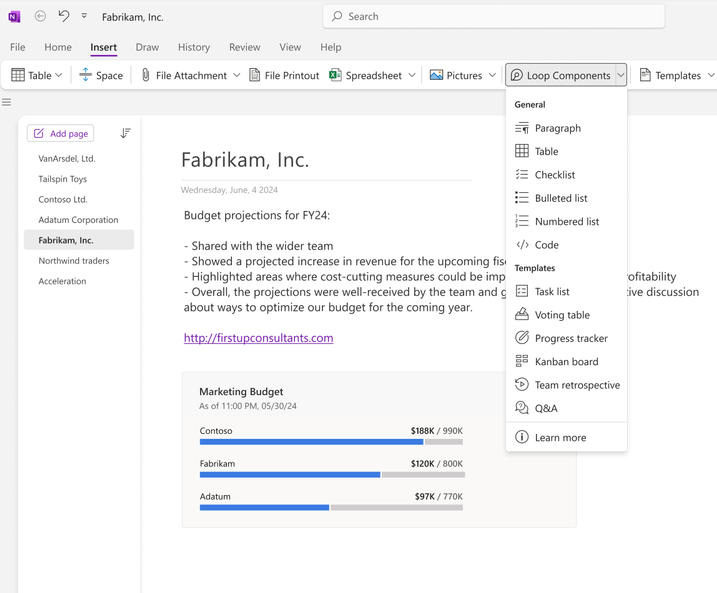Choose Kanban board from Loop templates
The width and height of the screenshot is (717, 593).
click(566, 361)
